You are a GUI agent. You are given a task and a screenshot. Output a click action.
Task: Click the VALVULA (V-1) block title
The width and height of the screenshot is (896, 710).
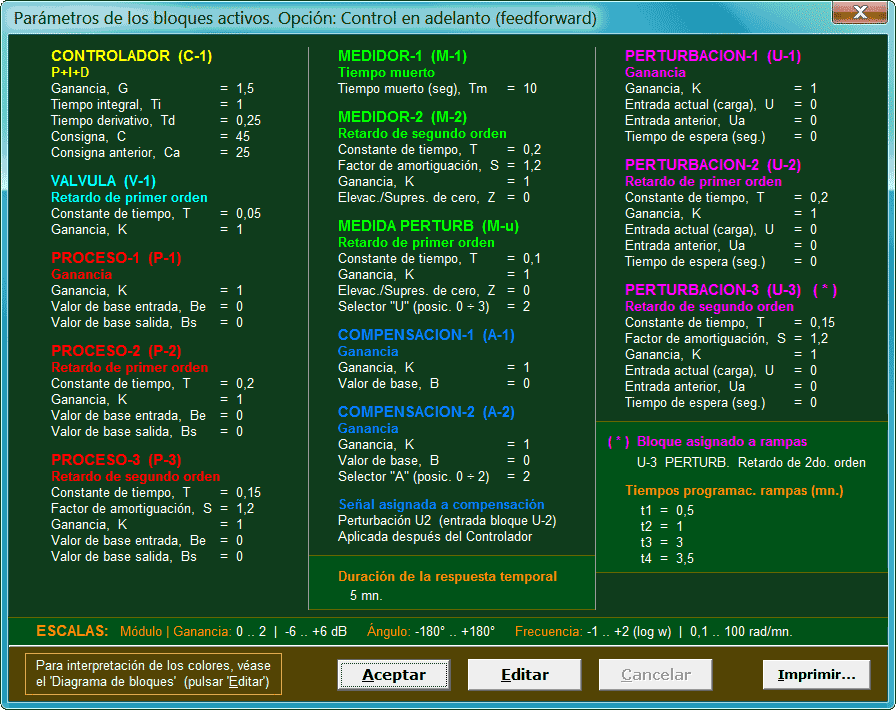pyautogui.click(x=103, y=181)
